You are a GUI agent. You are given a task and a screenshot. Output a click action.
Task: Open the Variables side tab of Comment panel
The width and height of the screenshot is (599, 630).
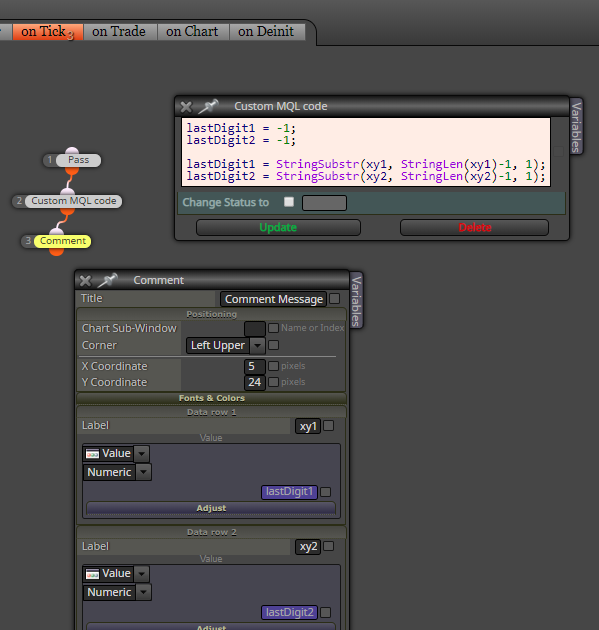[356, 301]
